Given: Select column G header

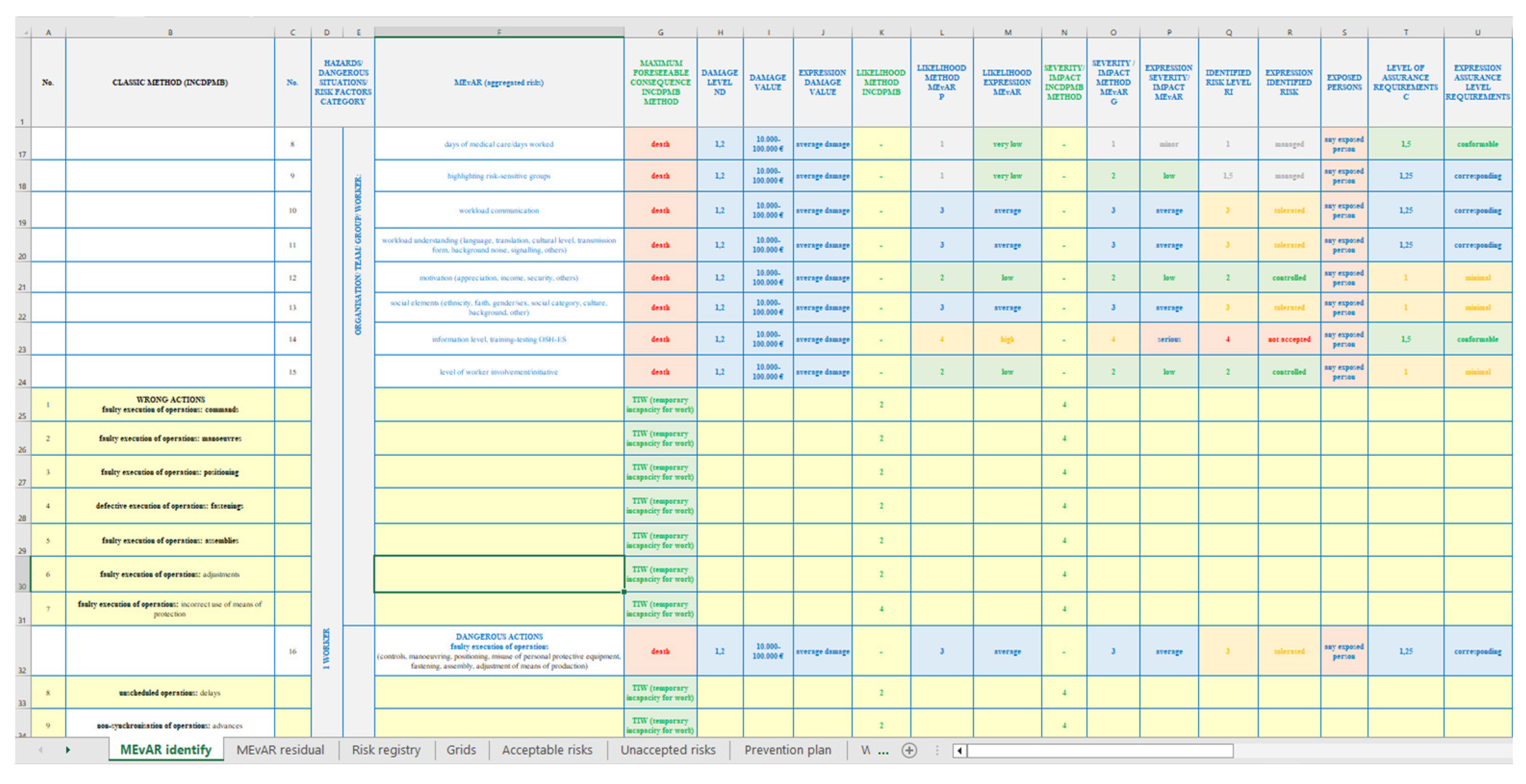Looking at the screenshot, I should pyautogui.click(x=661, y=32).
